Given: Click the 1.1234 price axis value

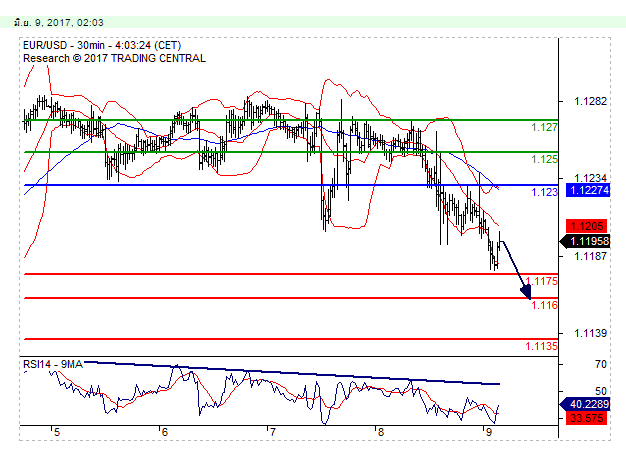Looking at the screenshot, I should [590, 178].
